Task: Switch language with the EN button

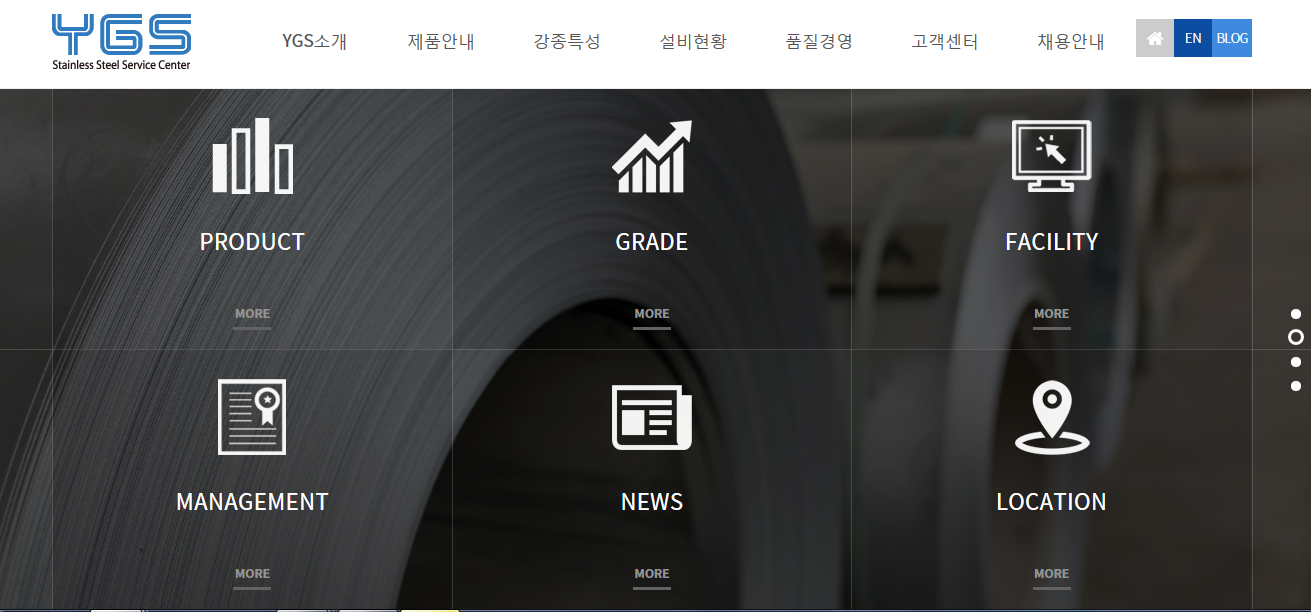Action: (x=1193, y=38)
